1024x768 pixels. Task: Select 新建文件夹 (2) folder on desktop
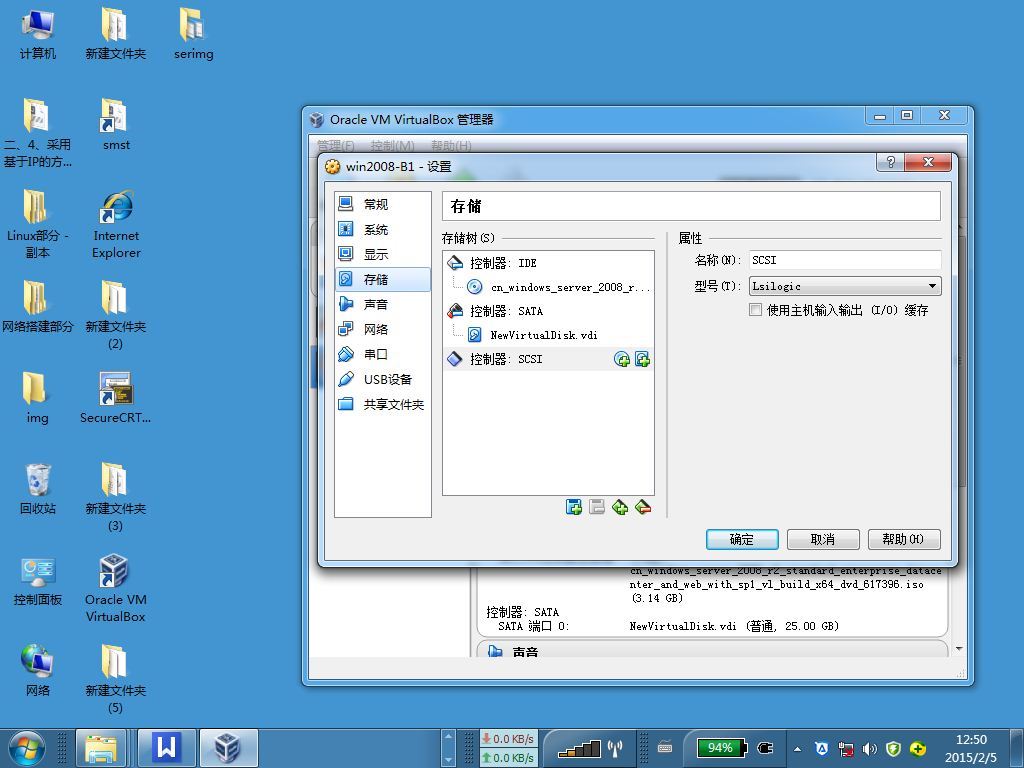pyautogui.click(x=116, y=315)
